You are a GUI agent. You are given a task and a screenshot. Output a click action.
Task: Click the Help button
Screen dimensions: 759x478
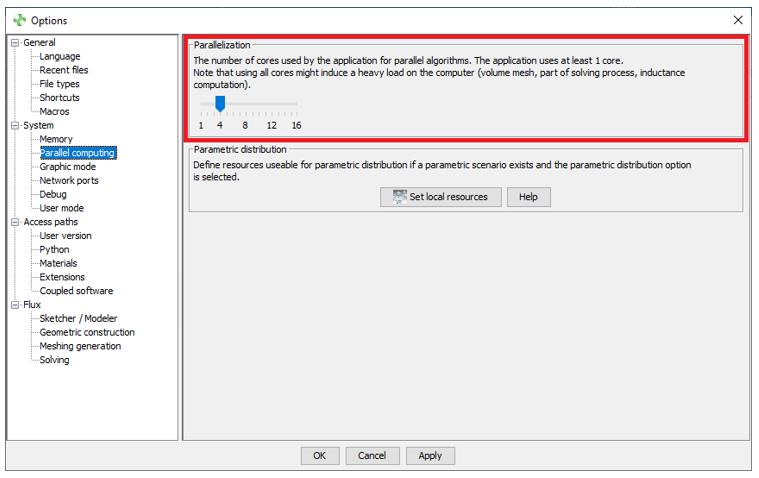(528, 197)
